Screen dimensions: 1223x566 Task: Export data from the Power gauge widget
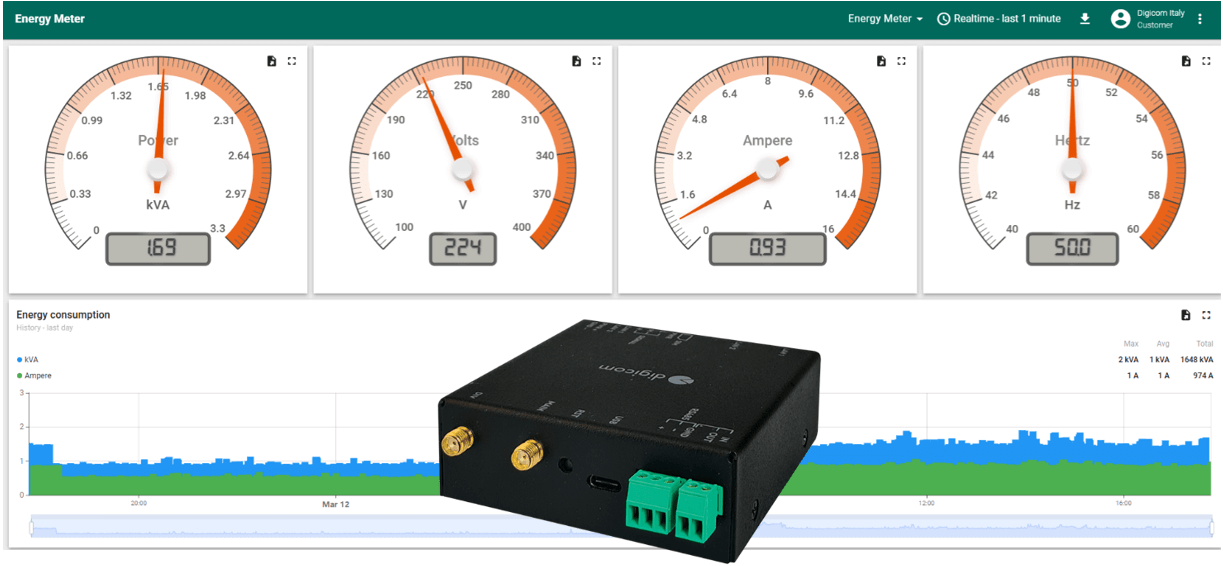272,61
